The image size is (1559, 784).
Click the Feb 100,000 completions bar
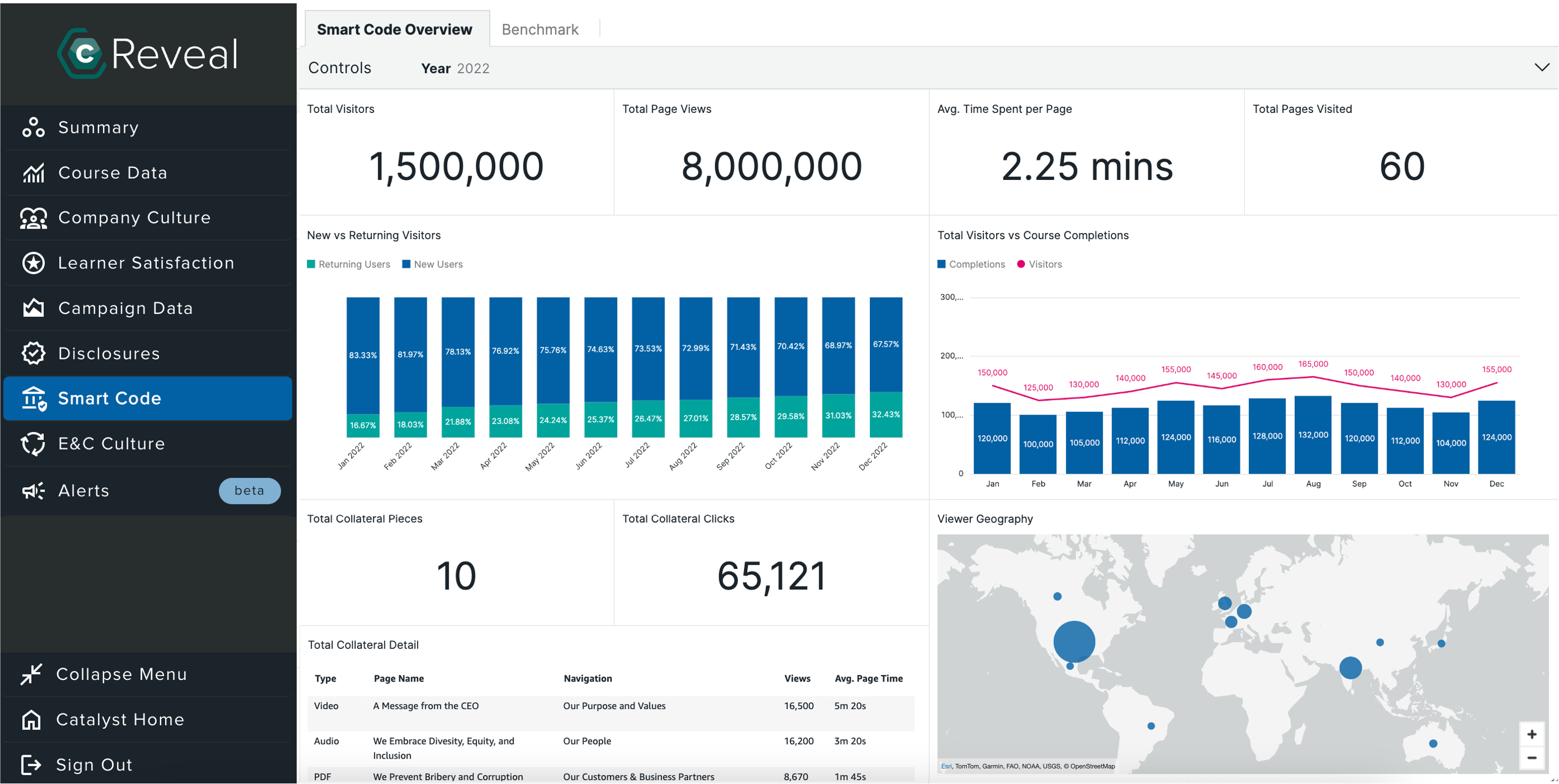(x=1038, y=444)
